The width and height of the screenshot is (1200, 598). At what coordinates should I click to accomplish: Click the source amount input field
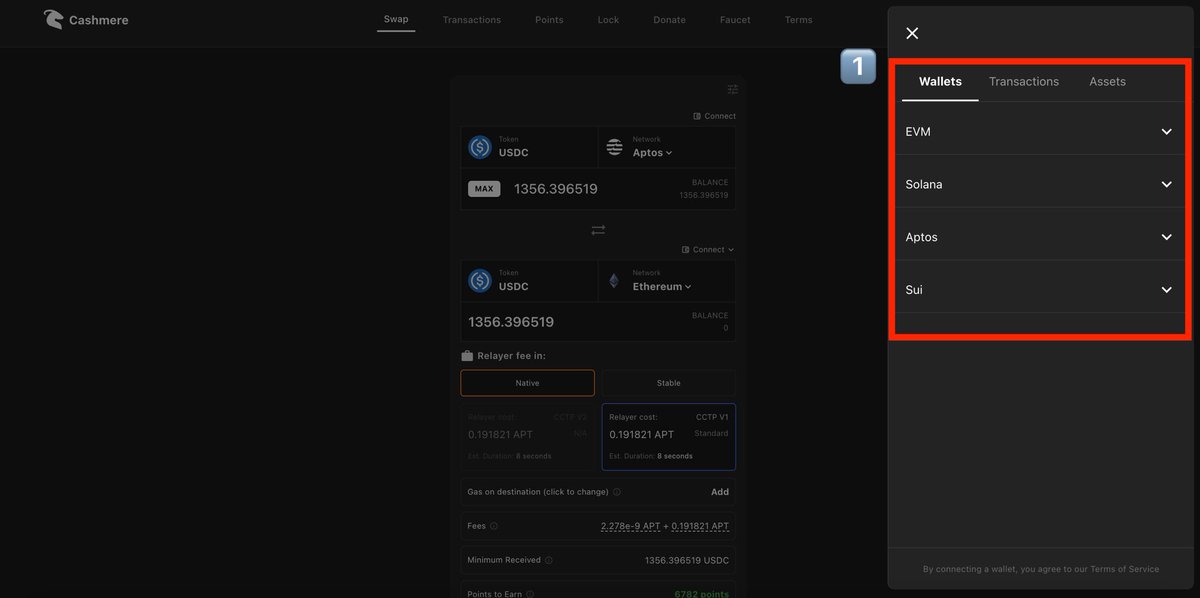pos(555,189)
